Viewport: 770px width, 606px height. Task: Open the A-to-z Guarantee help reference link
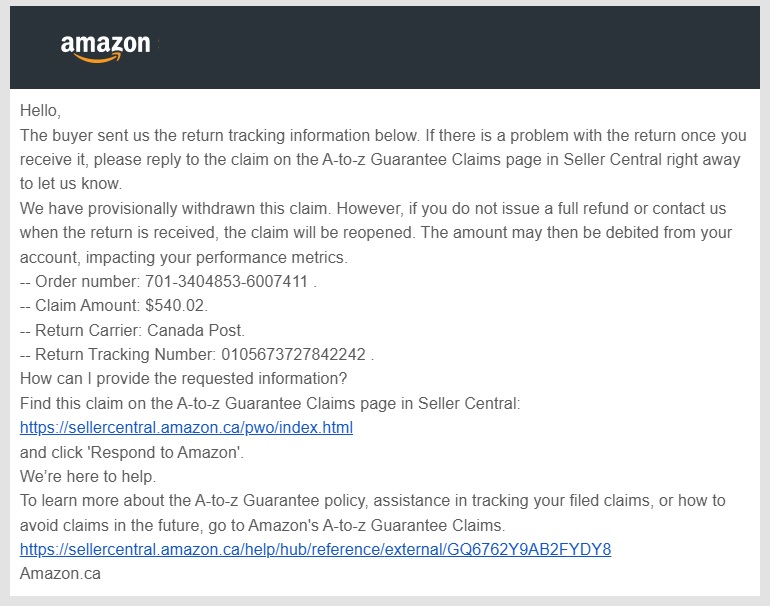[315, 549]
